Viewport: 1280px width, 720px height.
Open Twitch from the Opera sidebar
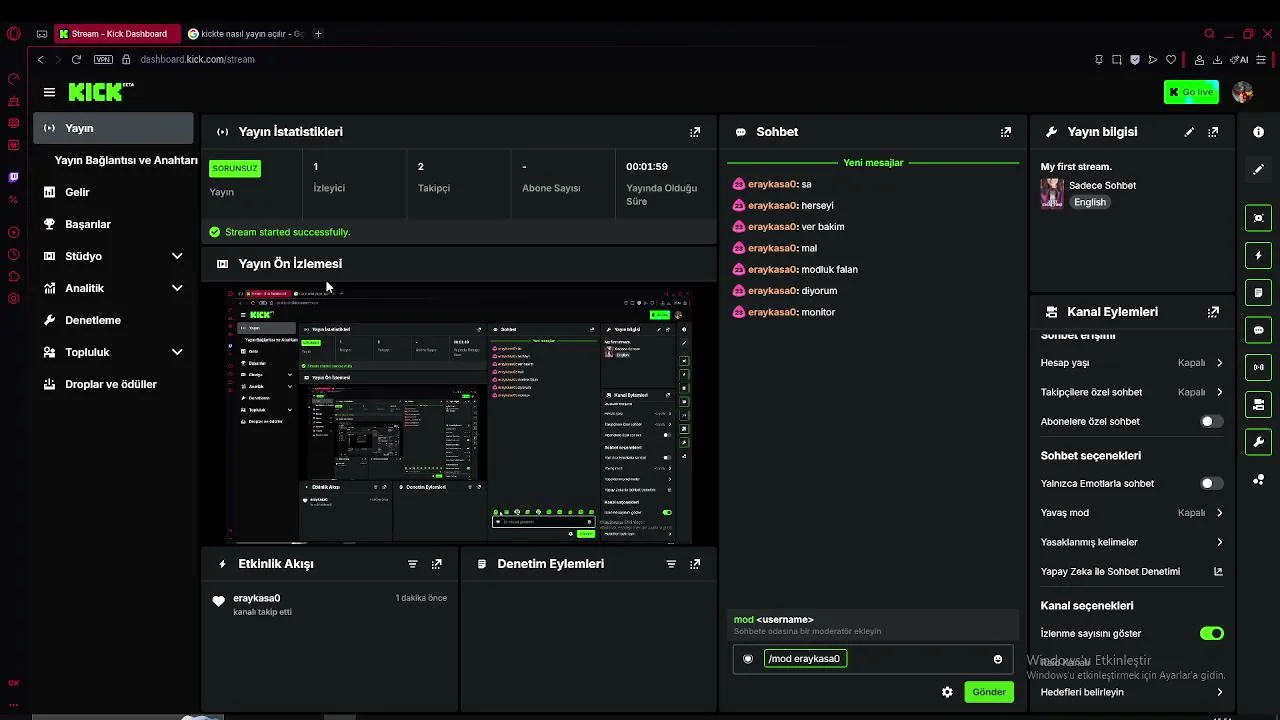(13, 177)
